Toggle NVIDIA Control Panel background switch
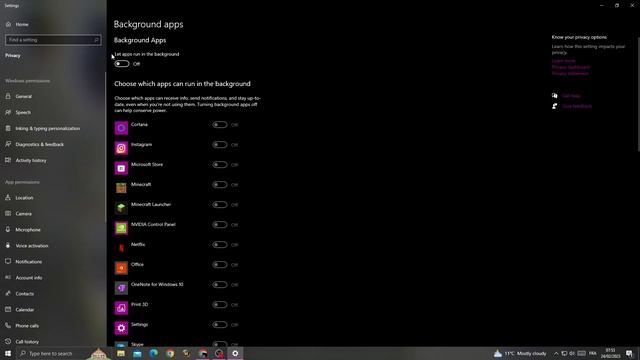This screenshot has height=360, width=640. pos(220,224)
